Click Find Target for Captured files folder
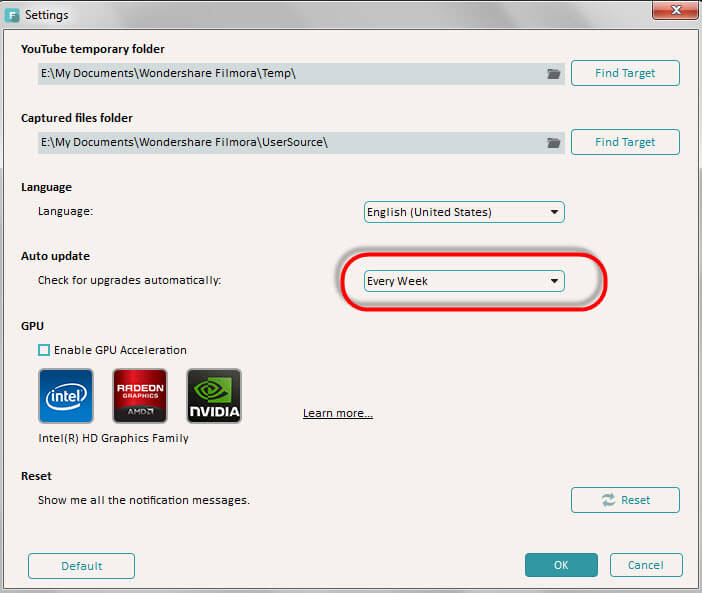The image size is (702, 593). [625, 142]
